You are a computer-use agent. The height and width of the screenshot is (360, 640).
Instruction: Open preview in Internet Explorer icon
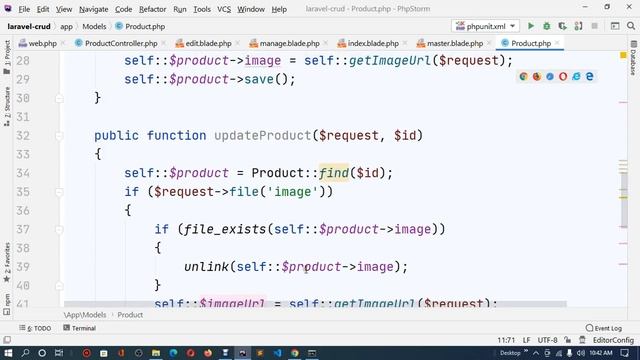[x=576, y=76]
